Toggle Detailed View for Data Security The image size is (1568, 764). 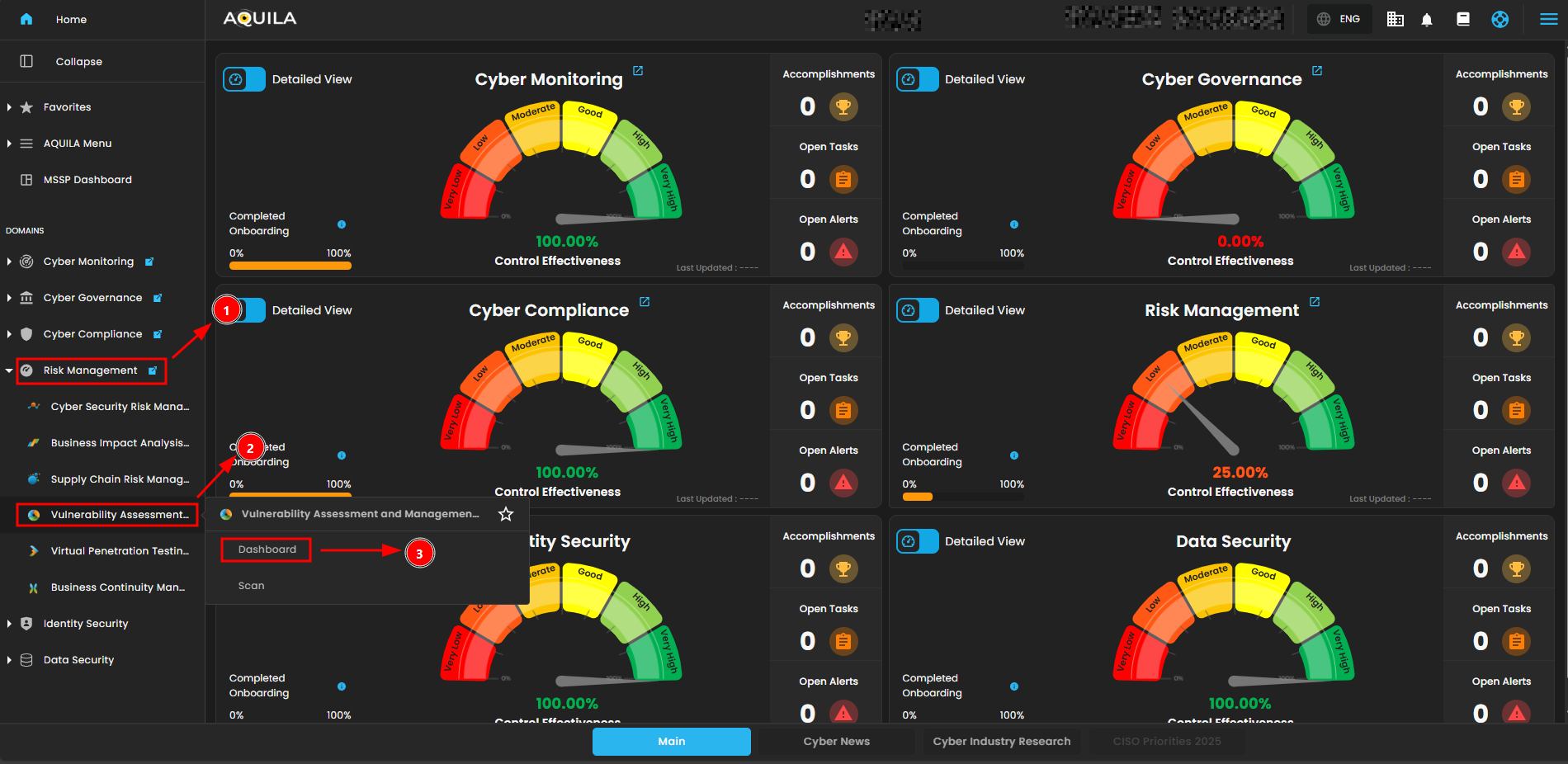917,541
